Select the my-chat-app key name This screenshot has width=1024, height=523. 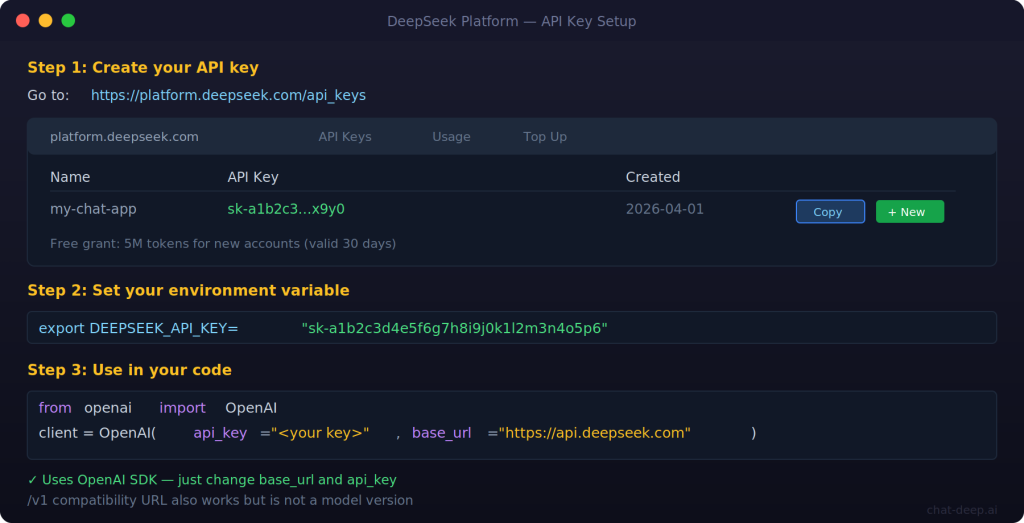[x=93, y=210]
